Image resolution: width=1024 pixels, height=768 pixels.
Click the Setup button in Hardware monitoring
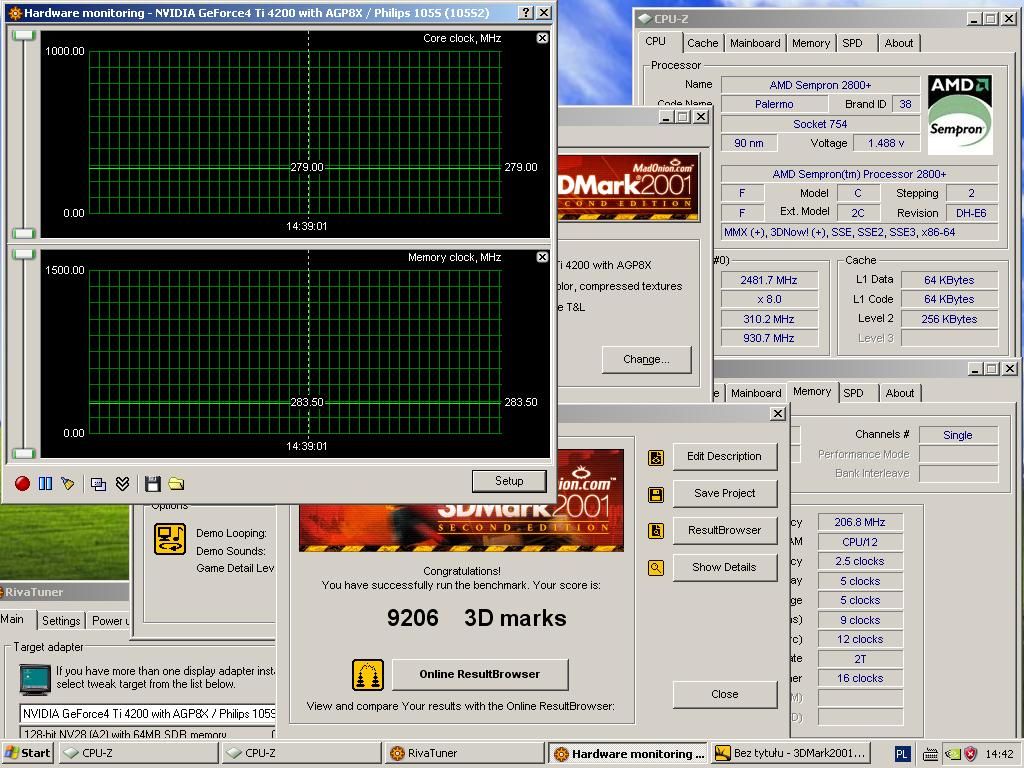[x=509, y=481]
